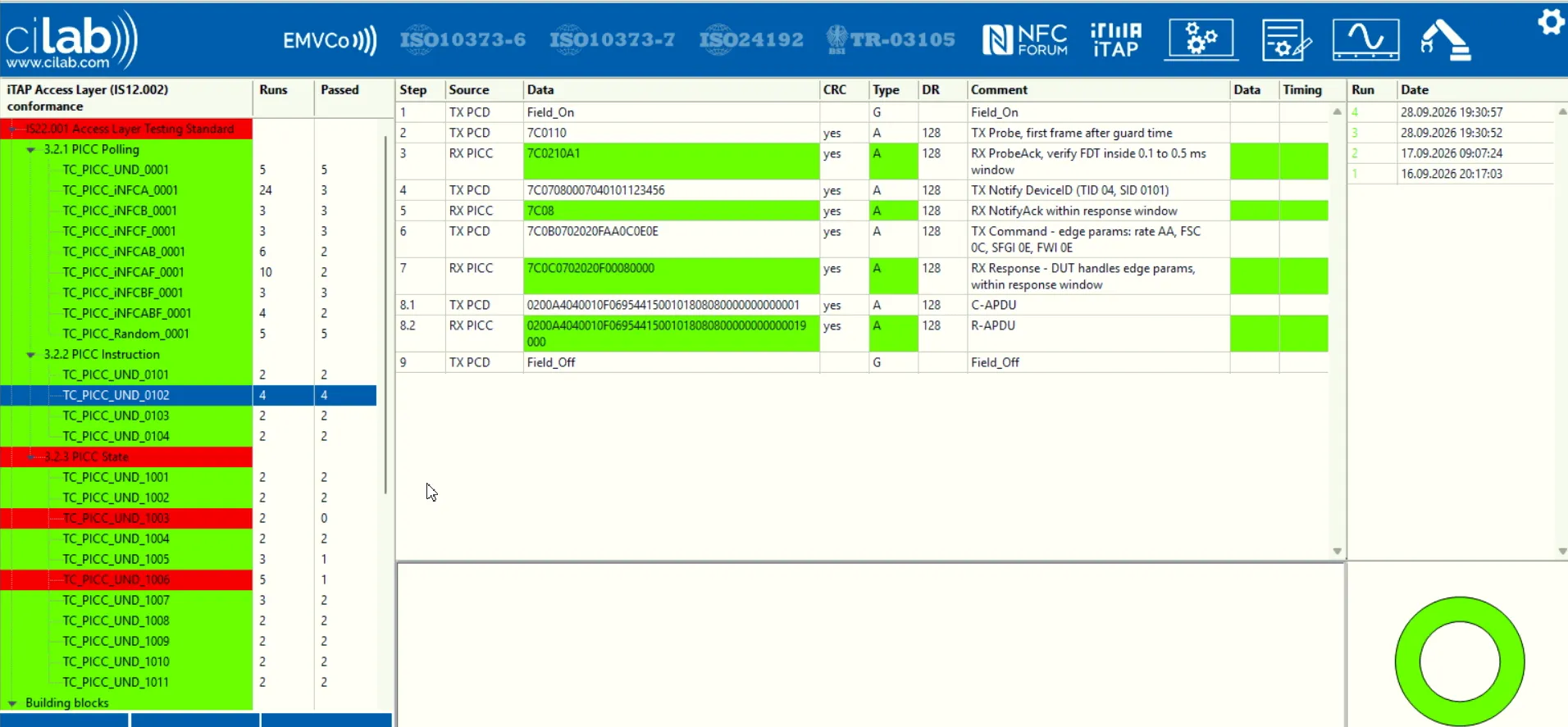Select failed test case TC_PICC_UND_1003

pos(116,518)
